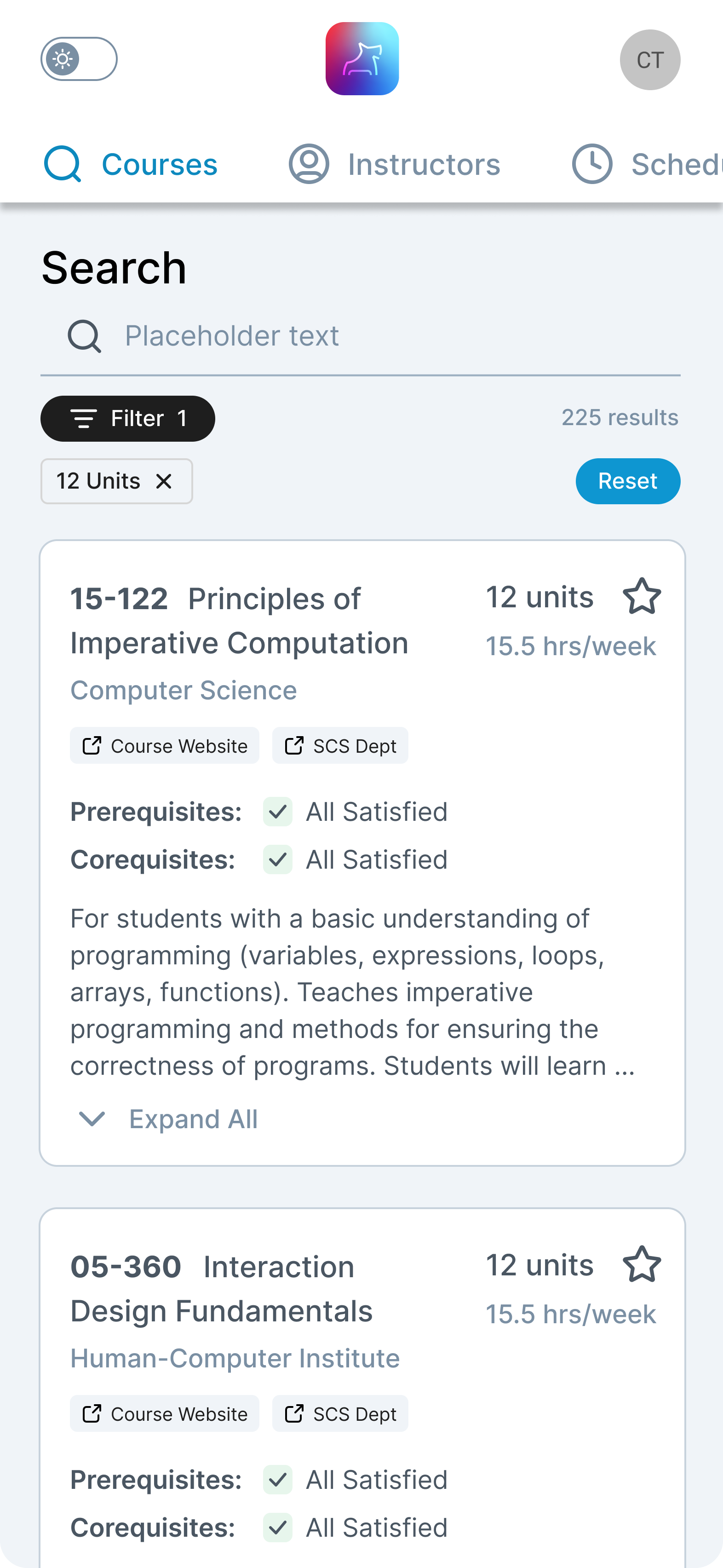This screenshot has width=723, height=1568.
Task: Click the 15-122 Corequisites satisfied checkbox
Action: coord(277,859)
